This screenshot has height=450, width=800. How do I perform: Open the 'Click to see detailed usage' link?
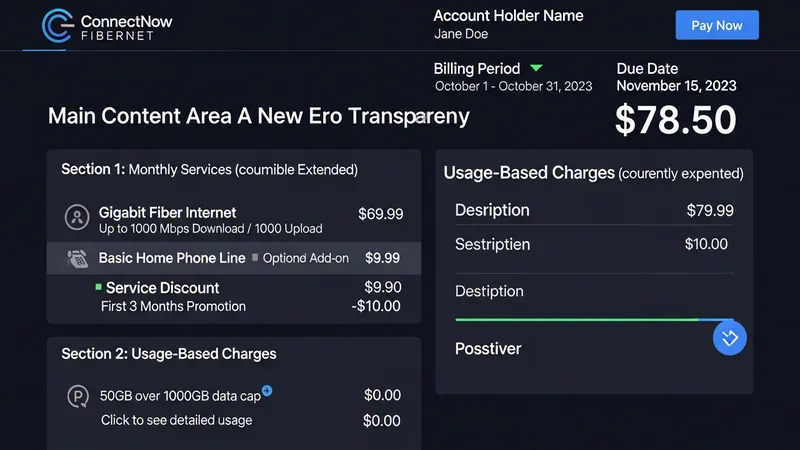(176, 420)
